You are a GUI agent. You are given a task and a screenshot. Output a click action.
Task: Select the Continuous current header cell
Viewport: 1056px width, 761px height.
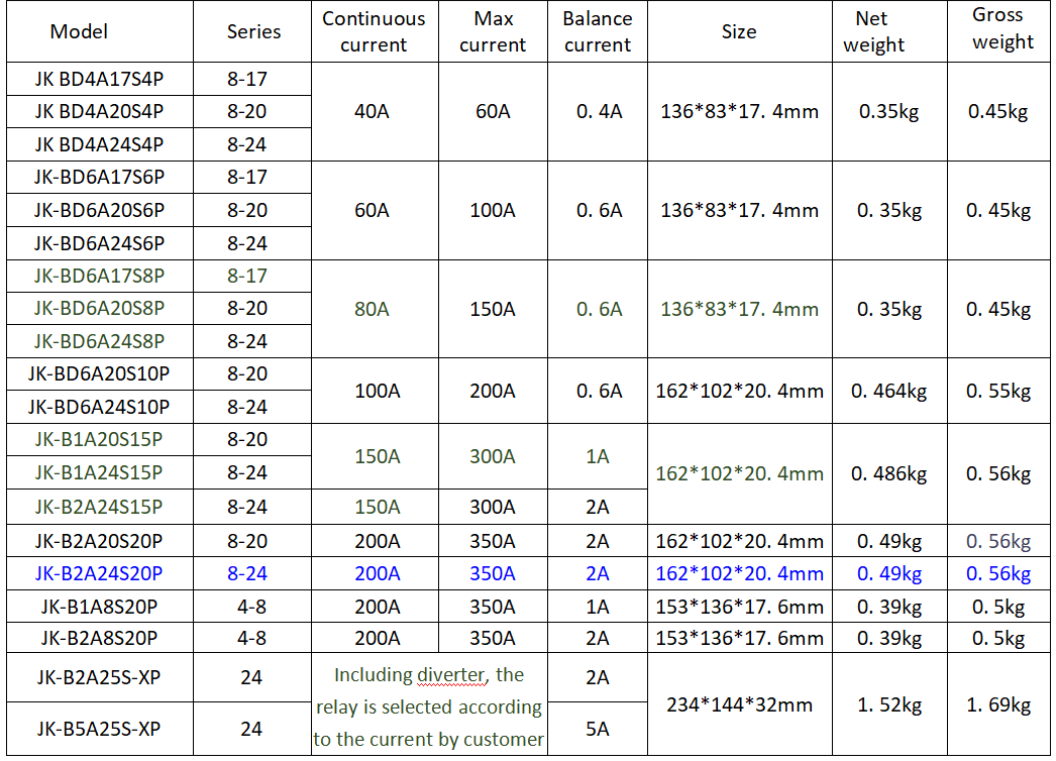pyautogui.click(x=373, y=32)
